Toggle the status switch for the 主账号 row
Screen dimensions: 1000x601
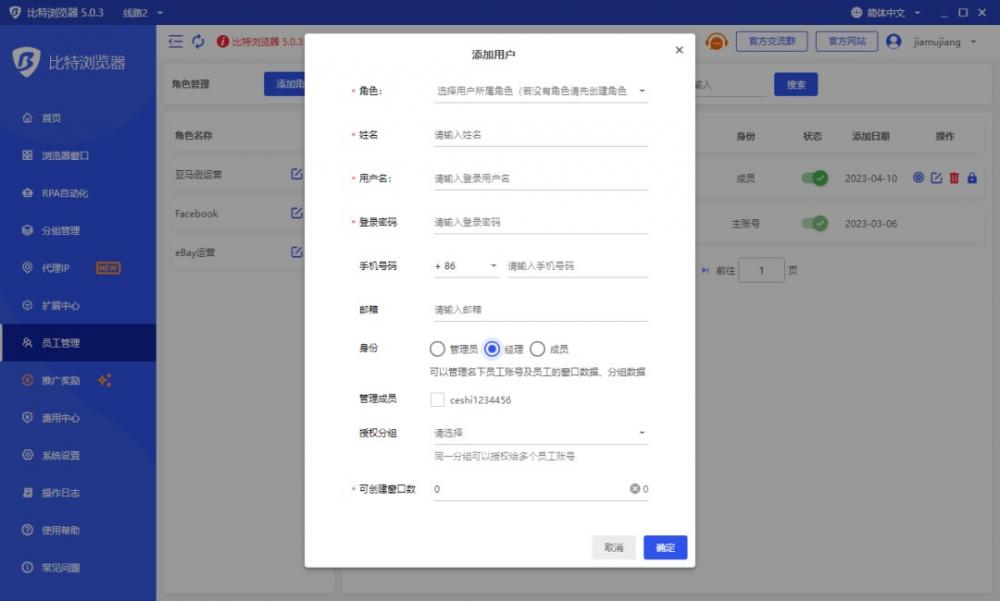coord(814,223)
